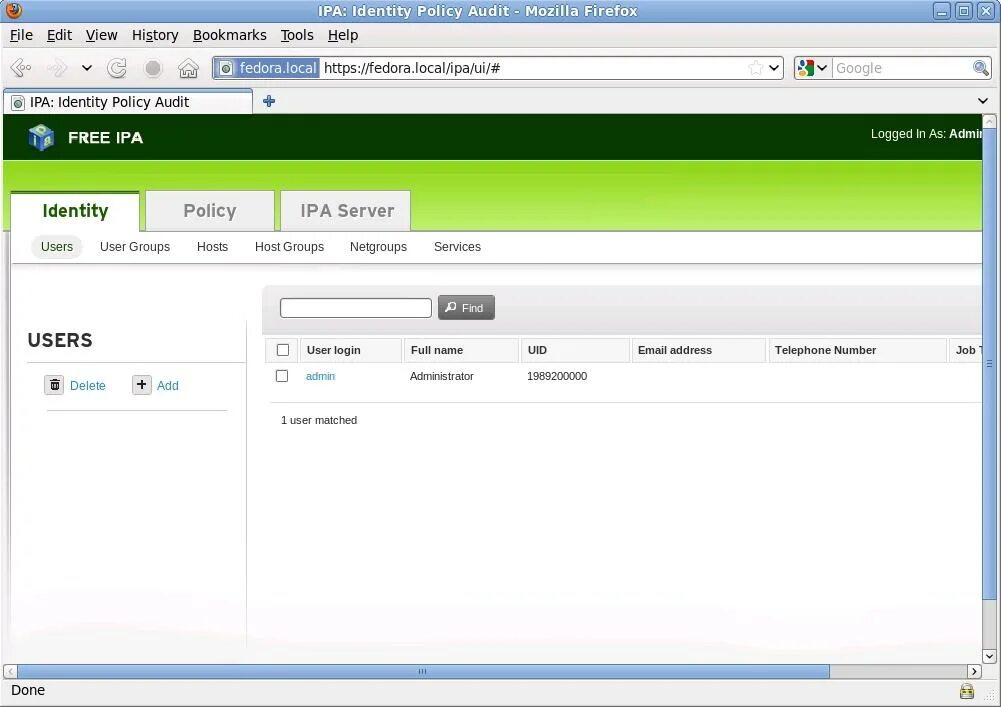1001x707 pixels.
Task: Click the user search input field
Action: (356, 307)
